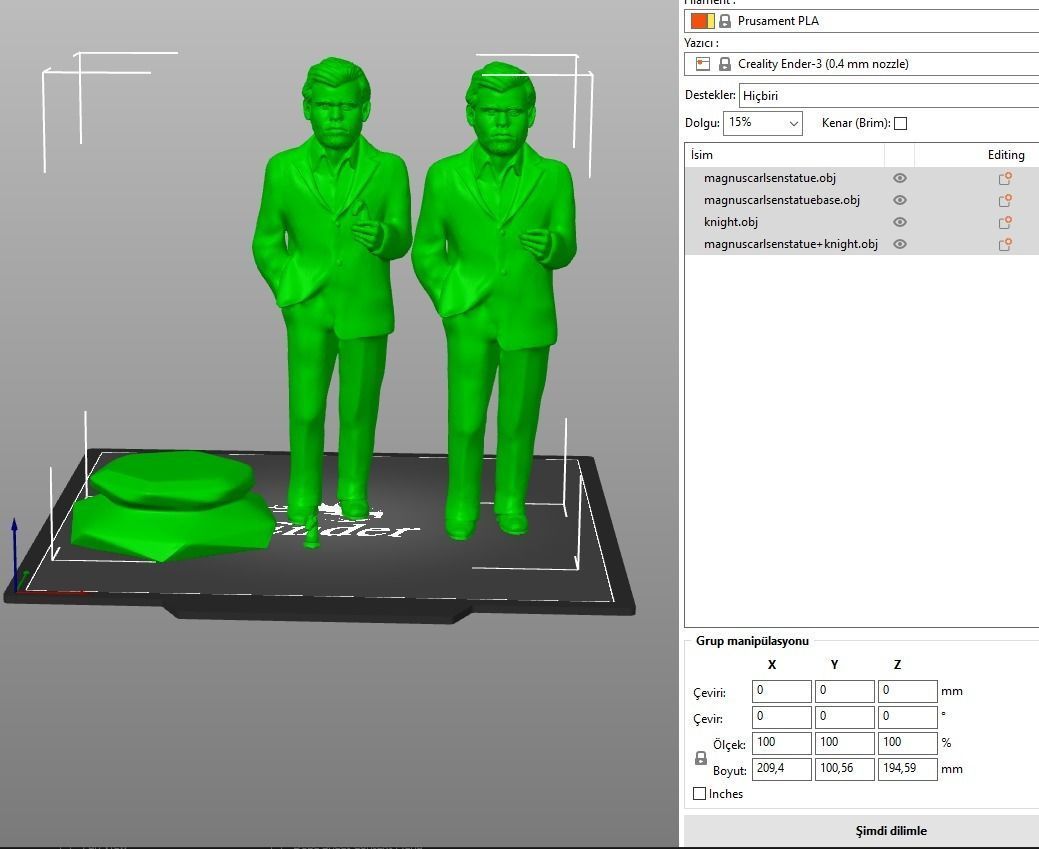Screen dimensions: 1039x849
Task: Select magnuscarlsenstatue.obj in the object list
Action: pos(769,178)
